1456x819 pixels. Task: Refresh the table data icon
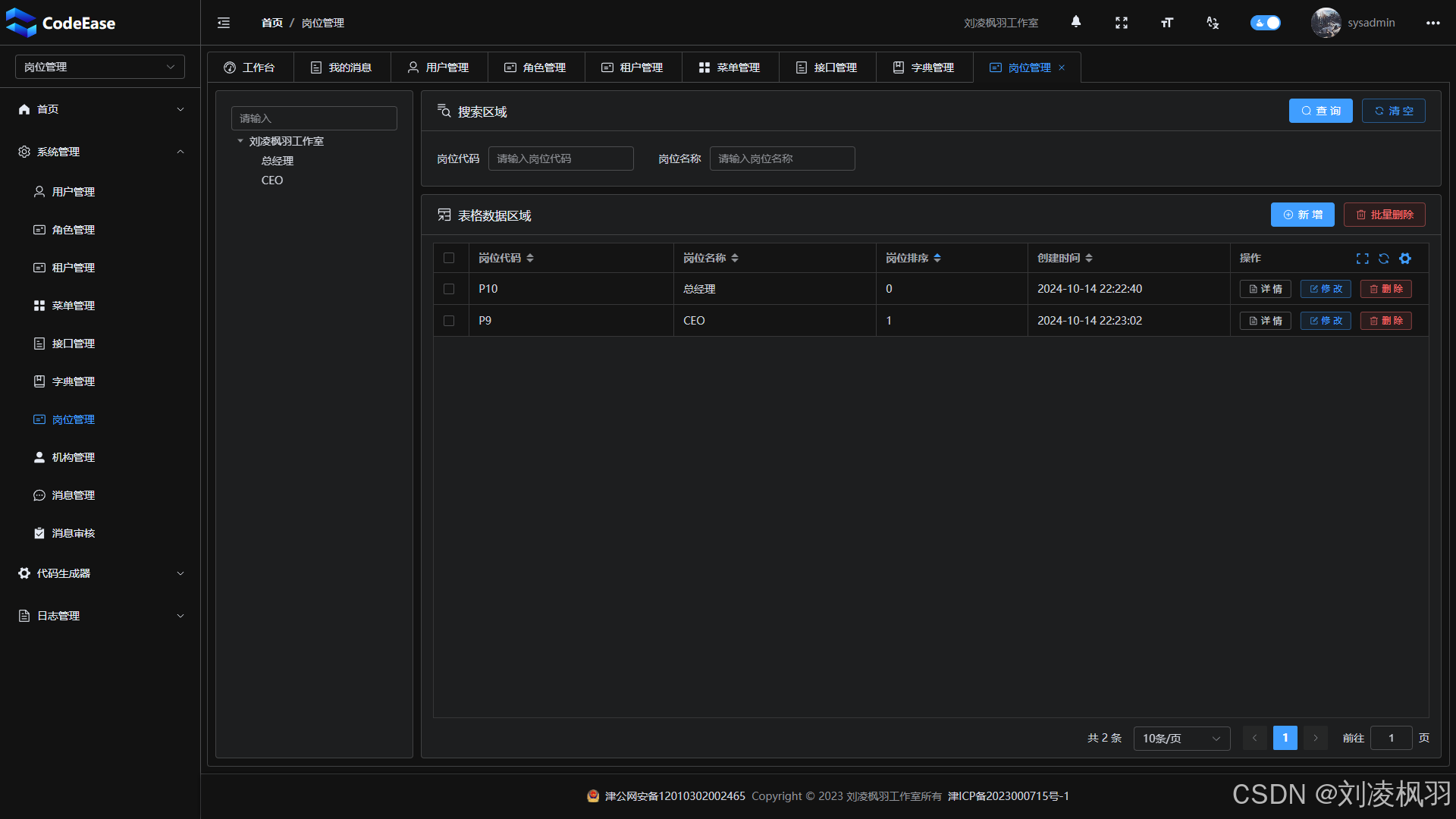tap(1383, 259)
